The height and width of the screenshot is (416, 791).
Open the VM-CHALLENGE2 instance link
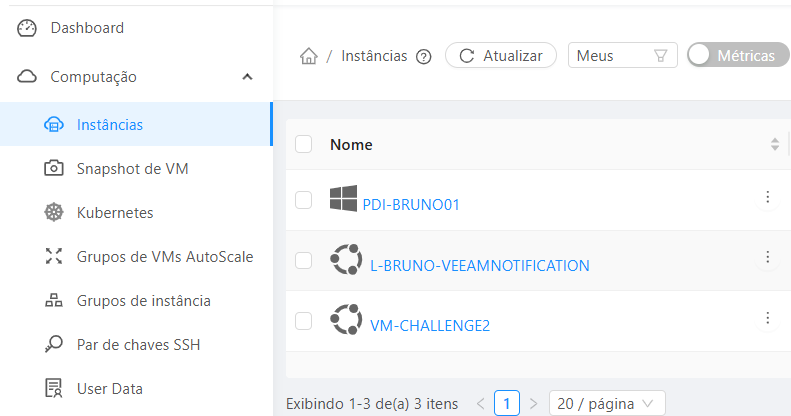430,325
